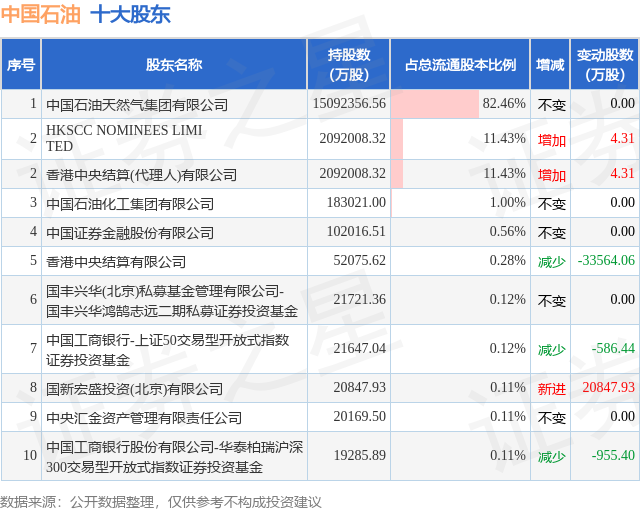Click shareholder 香港中央结算有限公司 in row 5
Screen dimensions: 640x511
[x=116, y=262]
